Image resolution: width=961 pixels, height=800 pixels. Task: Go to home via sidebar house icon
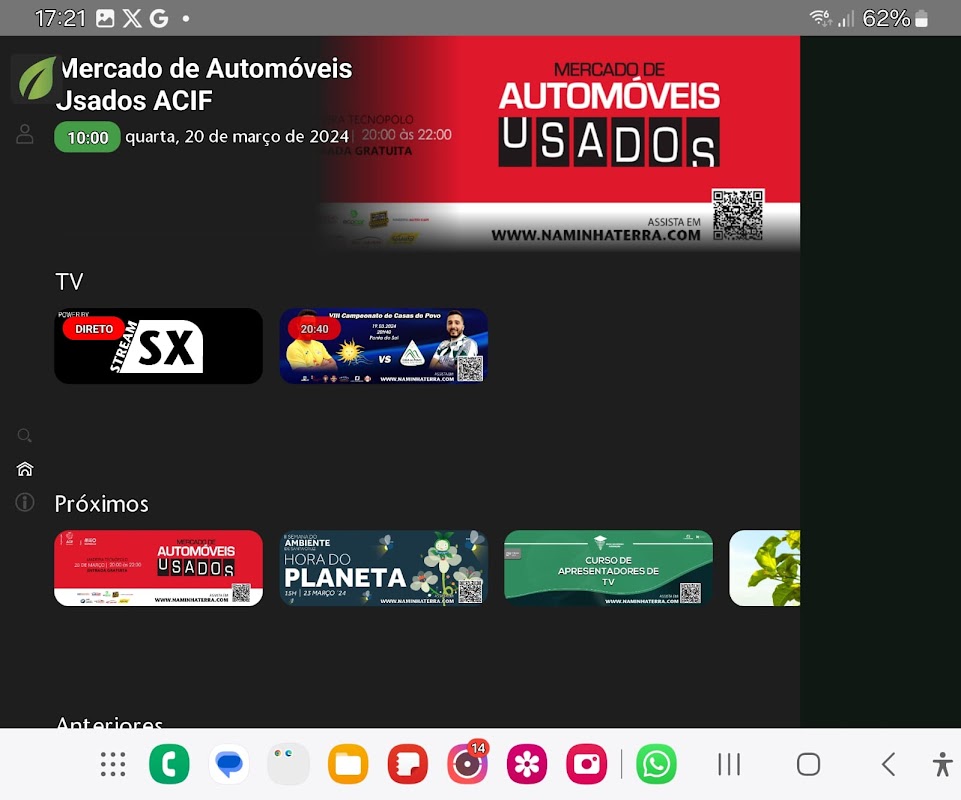[x=25, y=469]
